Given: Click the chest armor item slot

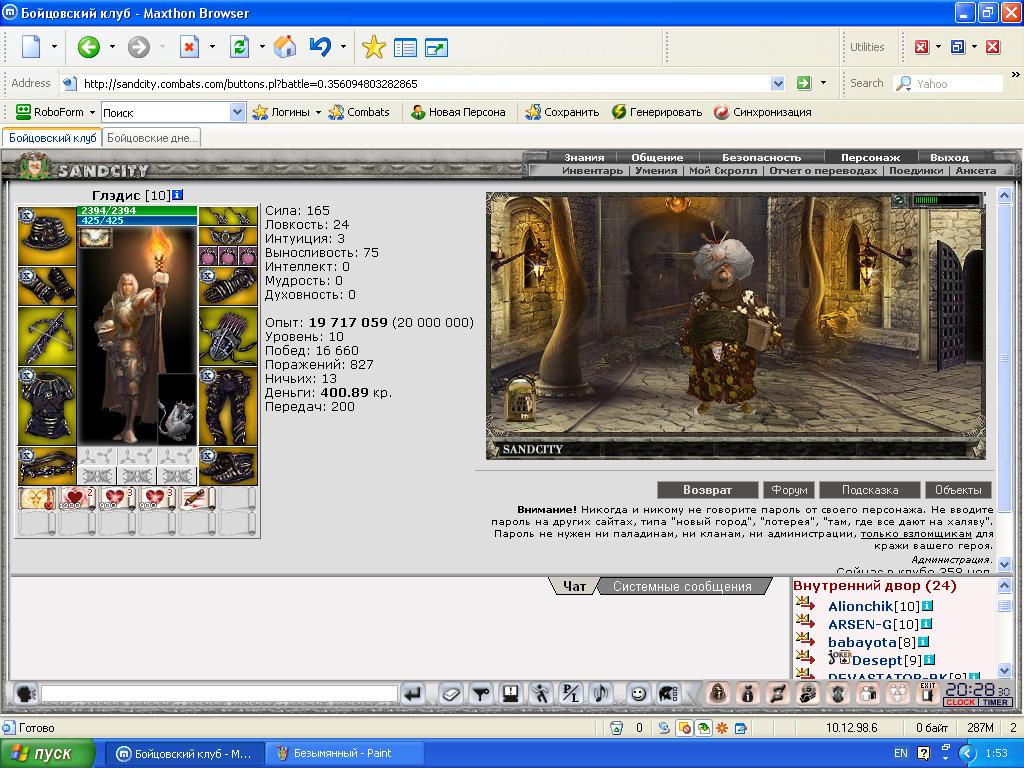Looking at the screenshot, I should [x=47, y=406].
